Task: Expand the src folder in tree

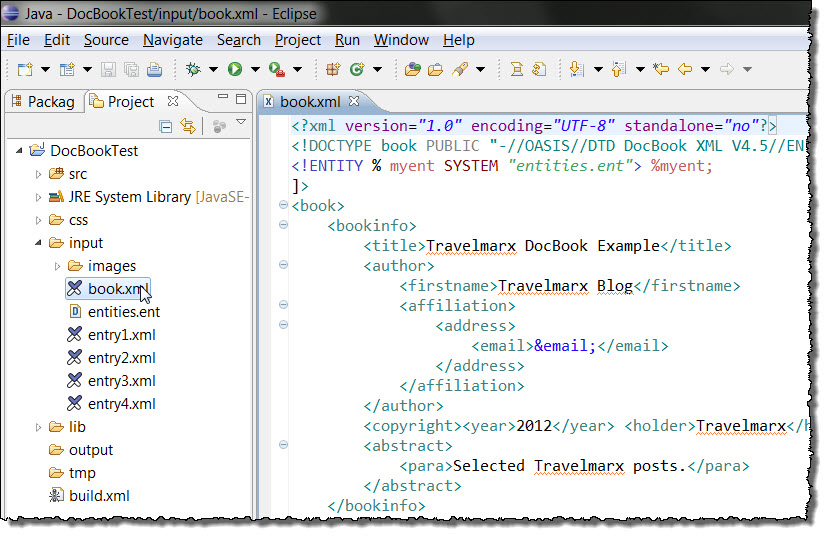Action: coord(38,174)
